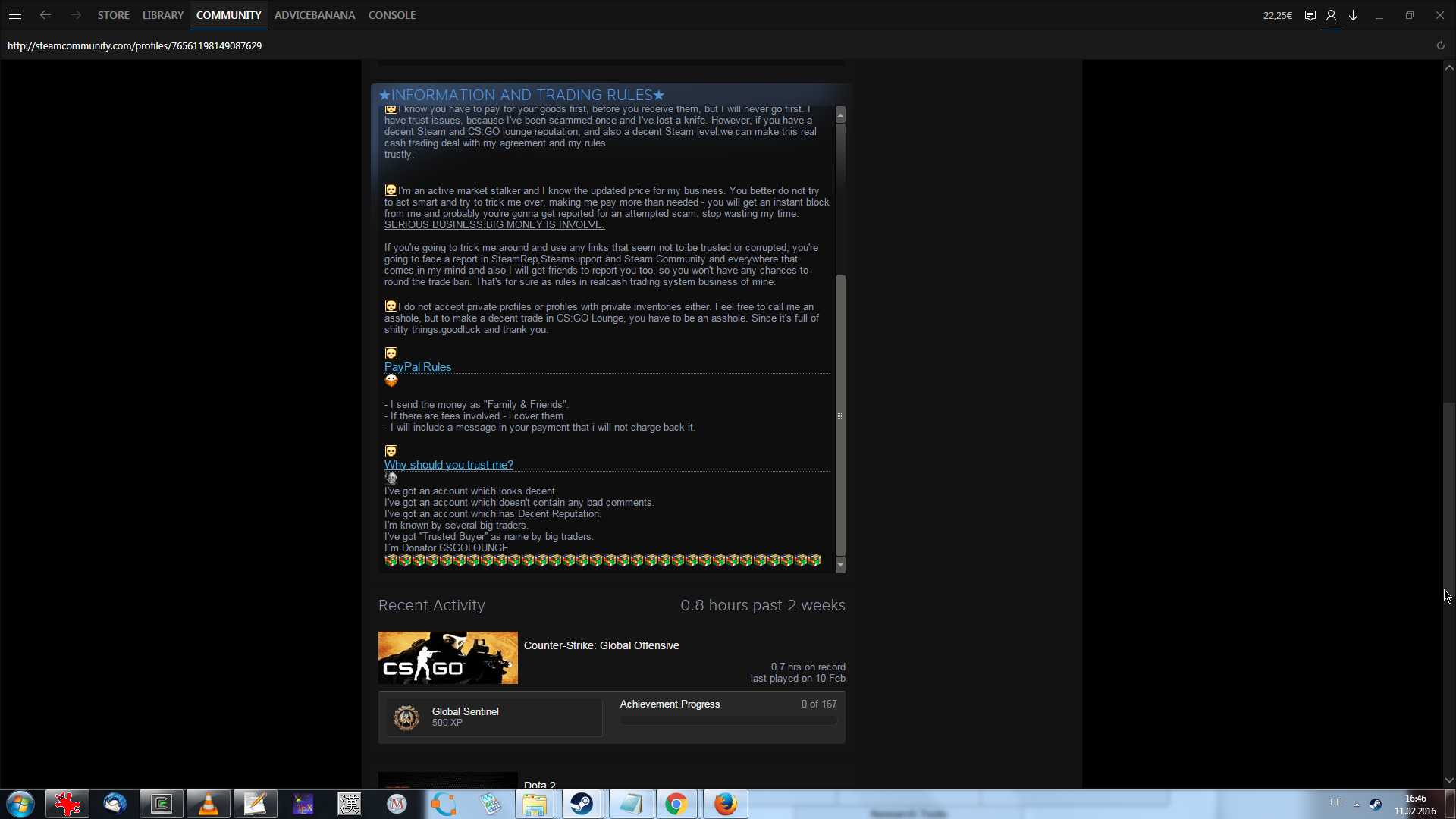The width and height of the screenshot is (1456, 819).
Task: Open the CONSOLE tab
Action: click(391, 15)
